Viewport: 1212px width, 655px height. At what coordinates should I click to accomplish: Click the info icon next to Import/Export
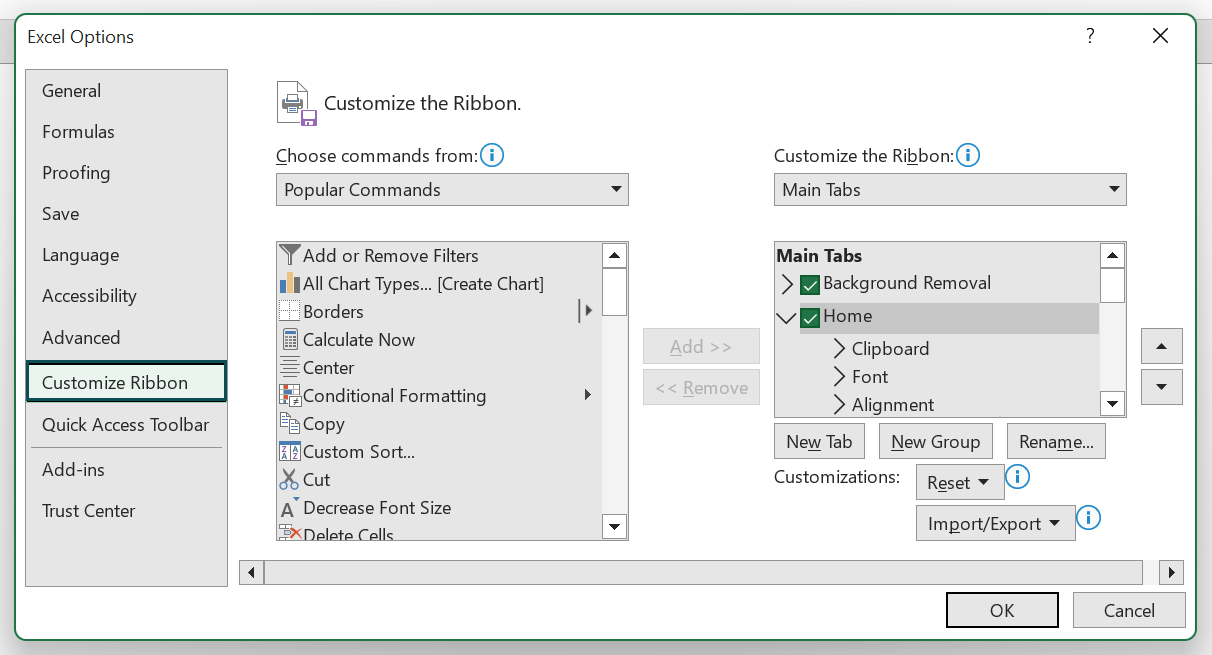click(x=1088, y=518)
